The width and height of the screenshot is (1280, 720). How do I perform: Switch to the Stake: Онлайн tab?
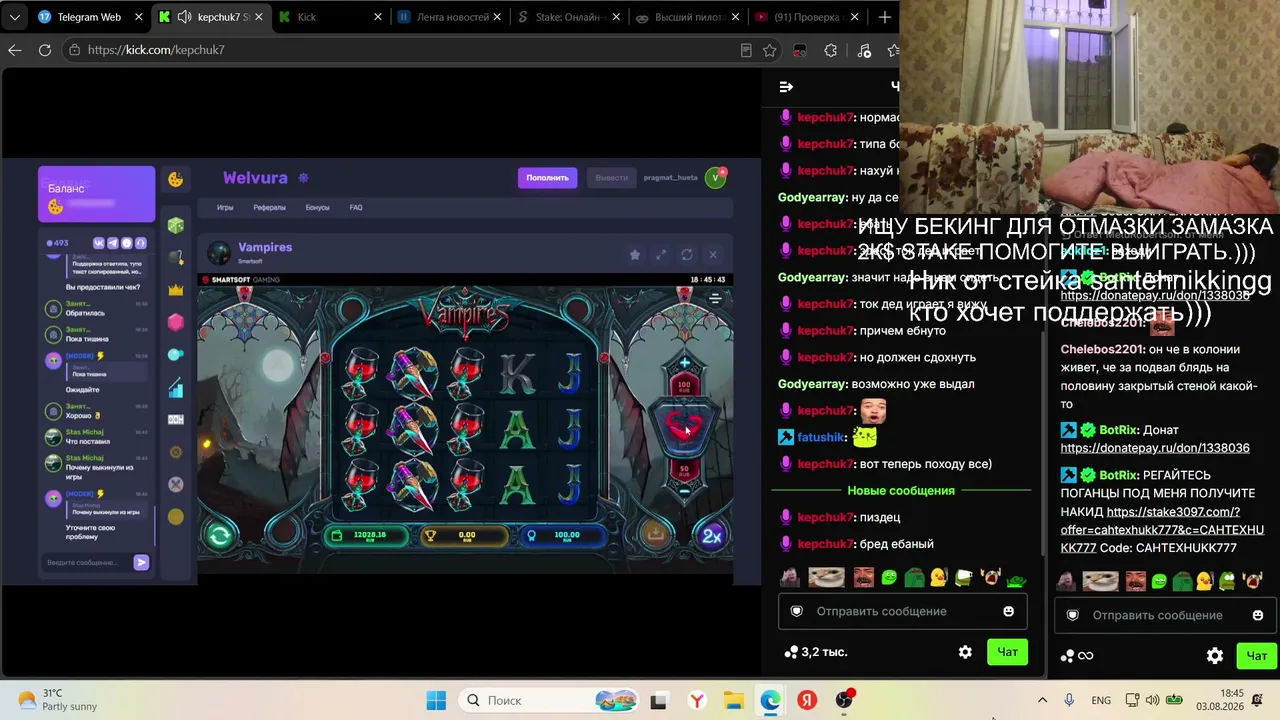pos(570,17)
